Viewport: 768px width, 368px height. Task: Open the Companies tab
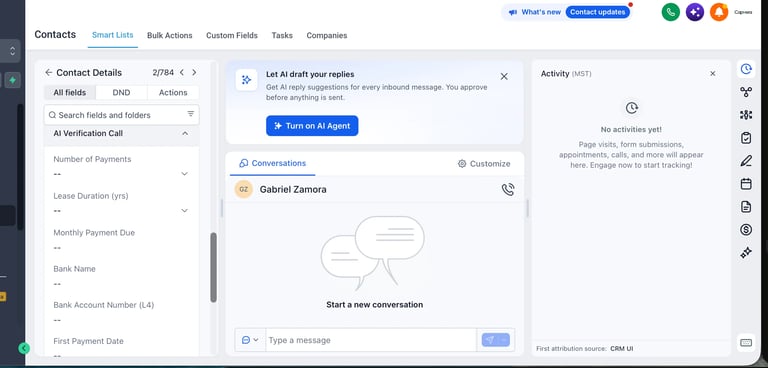[x=327, y=35]
